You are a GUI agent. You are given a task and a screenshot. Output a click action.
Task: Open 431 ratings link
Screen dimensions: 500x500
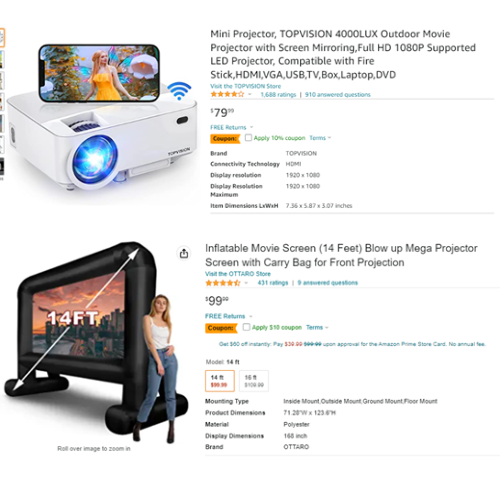pyautogui.click(x=273, y=283)
